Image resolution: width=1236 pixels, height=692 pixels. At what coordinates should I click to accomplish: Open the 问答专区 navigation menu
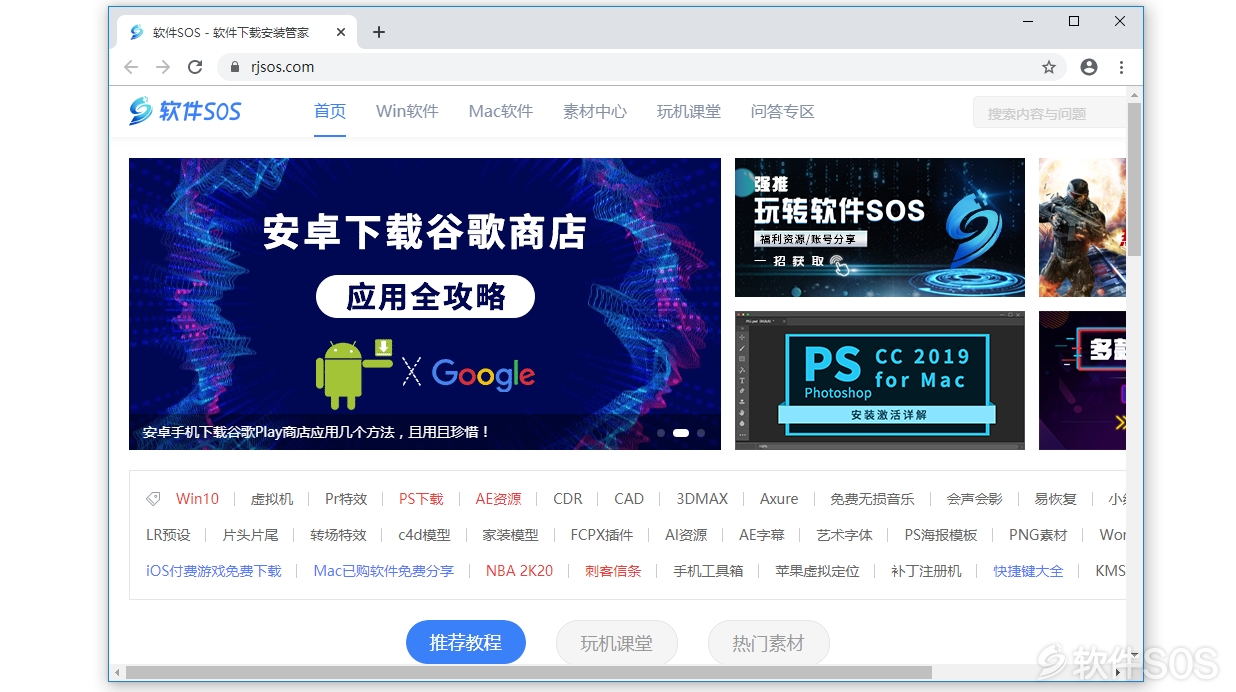783,111
